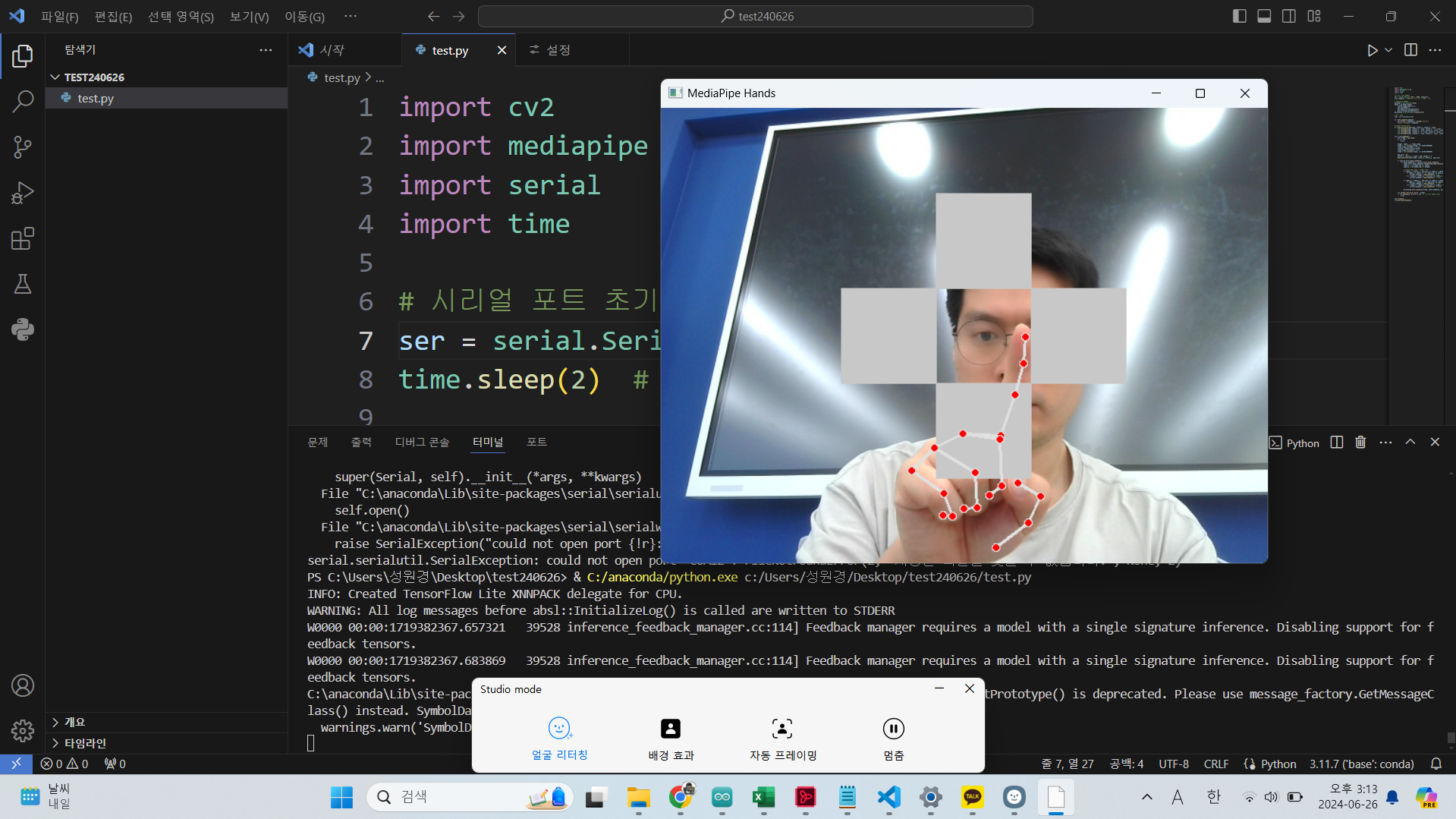1456x819 pixels.
Task: Open the Manage gear menu
Action: (23, 731)
